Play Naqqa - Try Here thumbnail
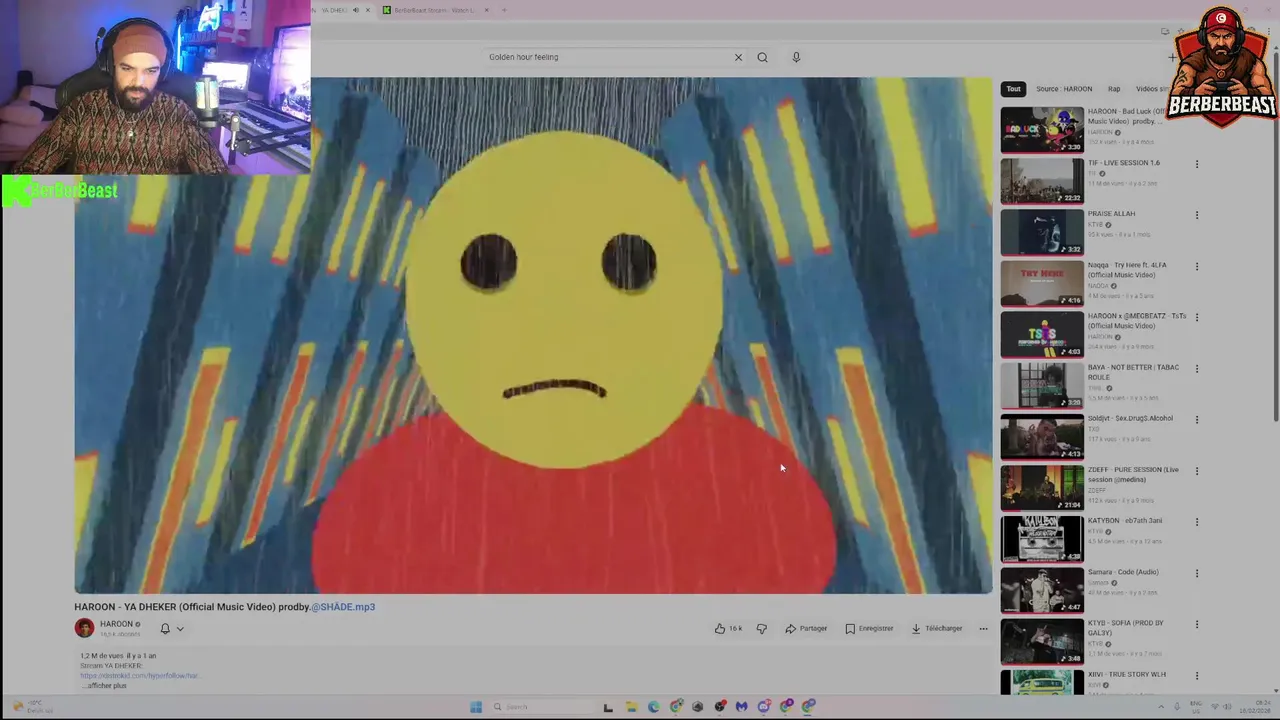Screen dimensions: 1280x720 (1042, 283)
